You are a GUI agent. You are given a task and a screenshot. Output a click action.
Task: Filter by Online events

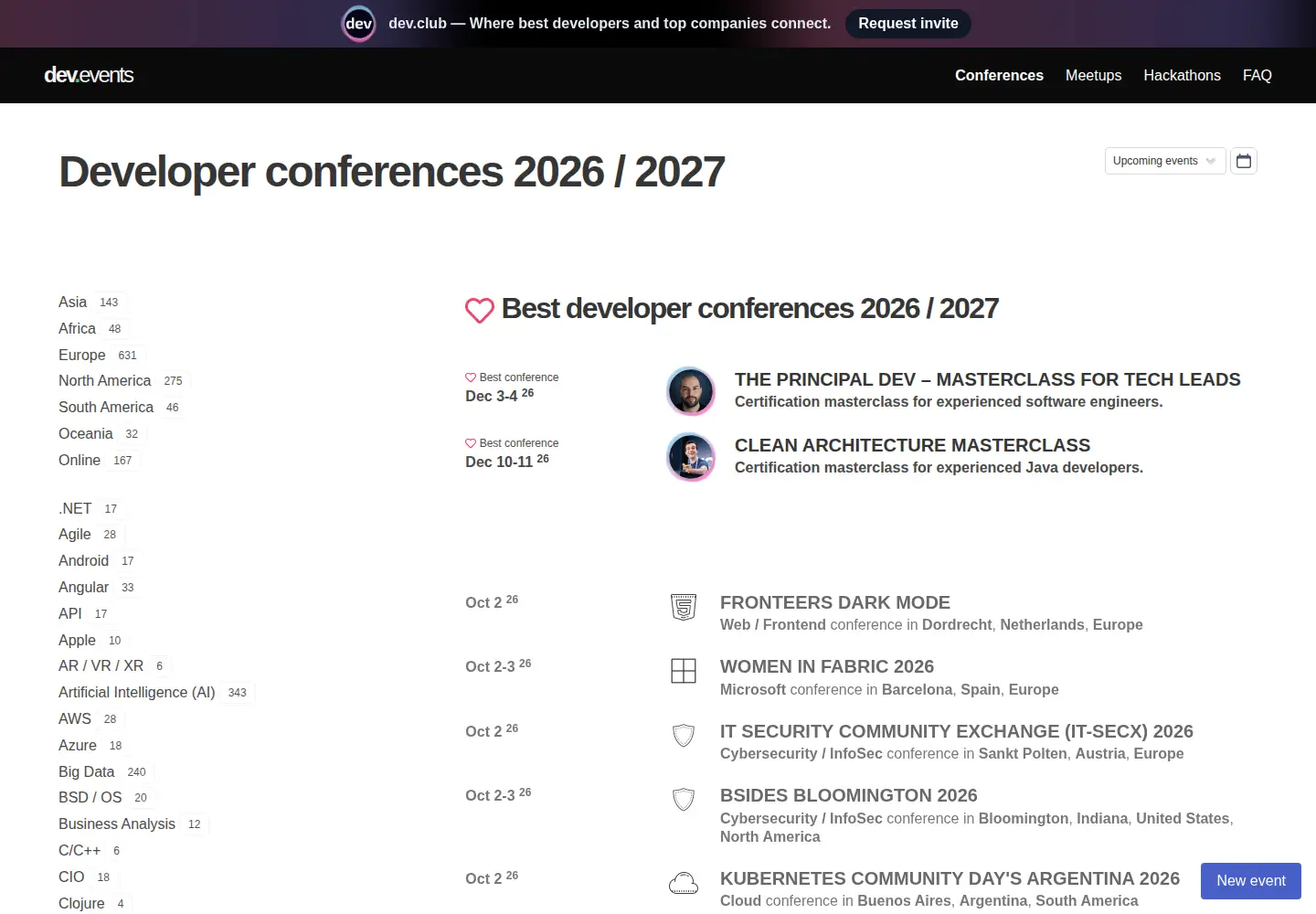point(80,460)
